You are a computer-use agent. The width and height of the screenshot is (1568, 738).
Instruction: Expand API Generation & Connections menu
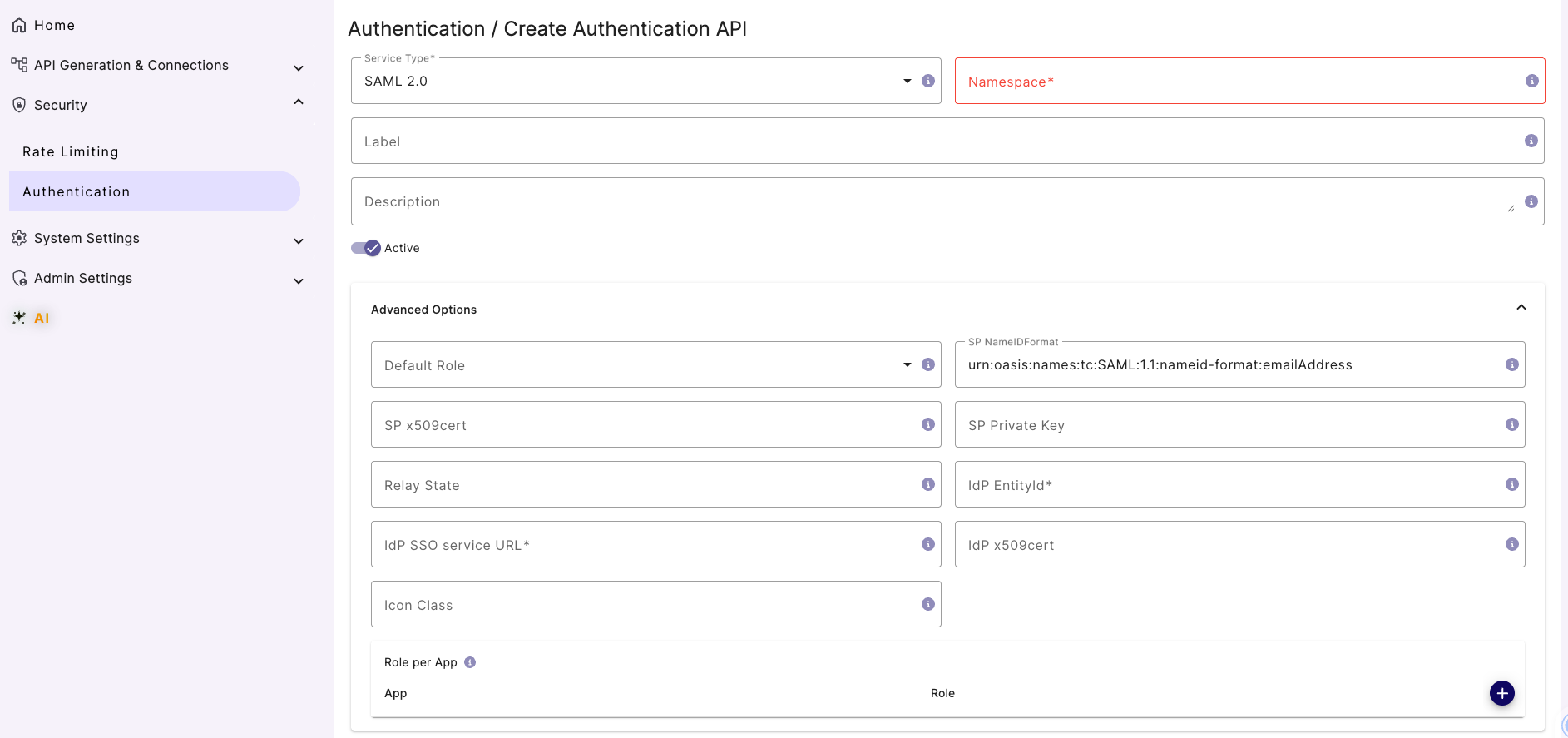[x=299, y=67]
